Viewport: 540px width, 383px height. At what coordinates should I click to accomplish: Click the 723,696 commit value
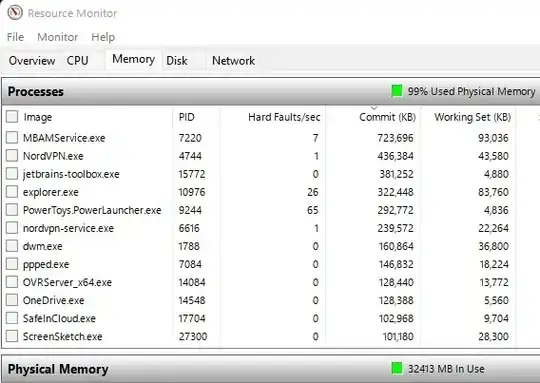[x=395, y=138]
